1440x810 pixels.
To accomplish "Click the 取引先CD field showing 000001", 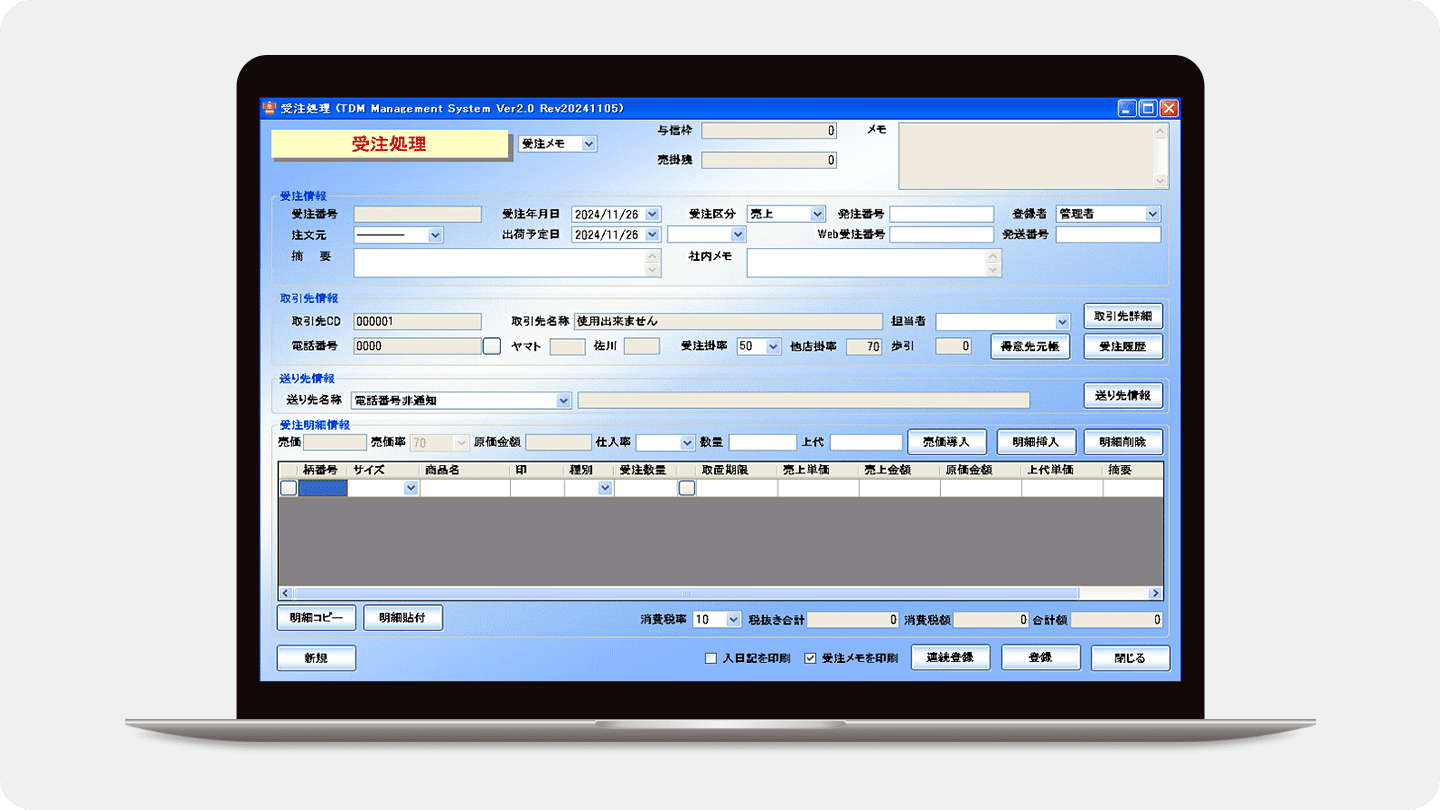I will tap(418, 321).
